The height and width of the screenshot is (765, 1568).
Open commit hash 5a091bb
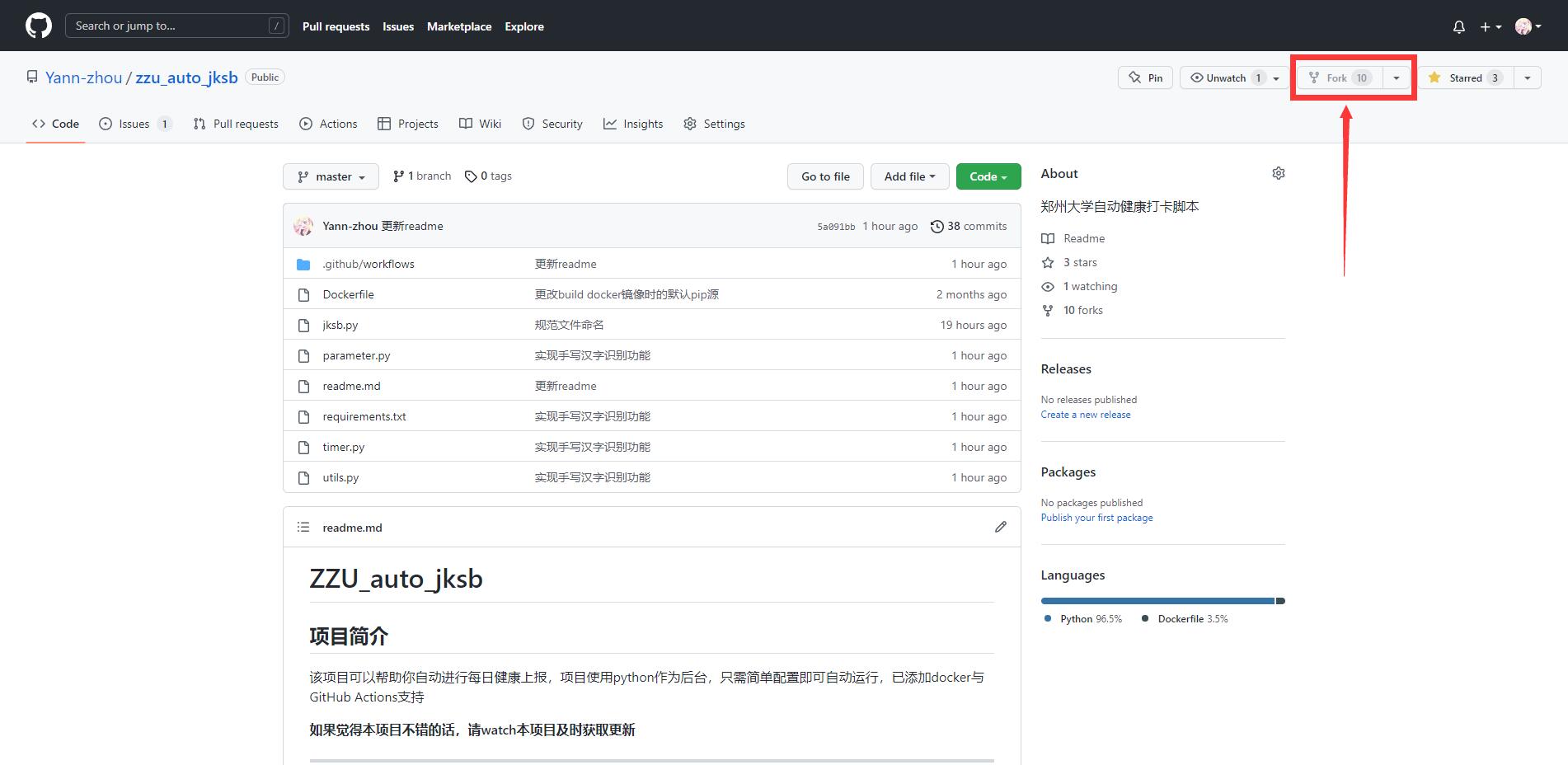point(836,227)
